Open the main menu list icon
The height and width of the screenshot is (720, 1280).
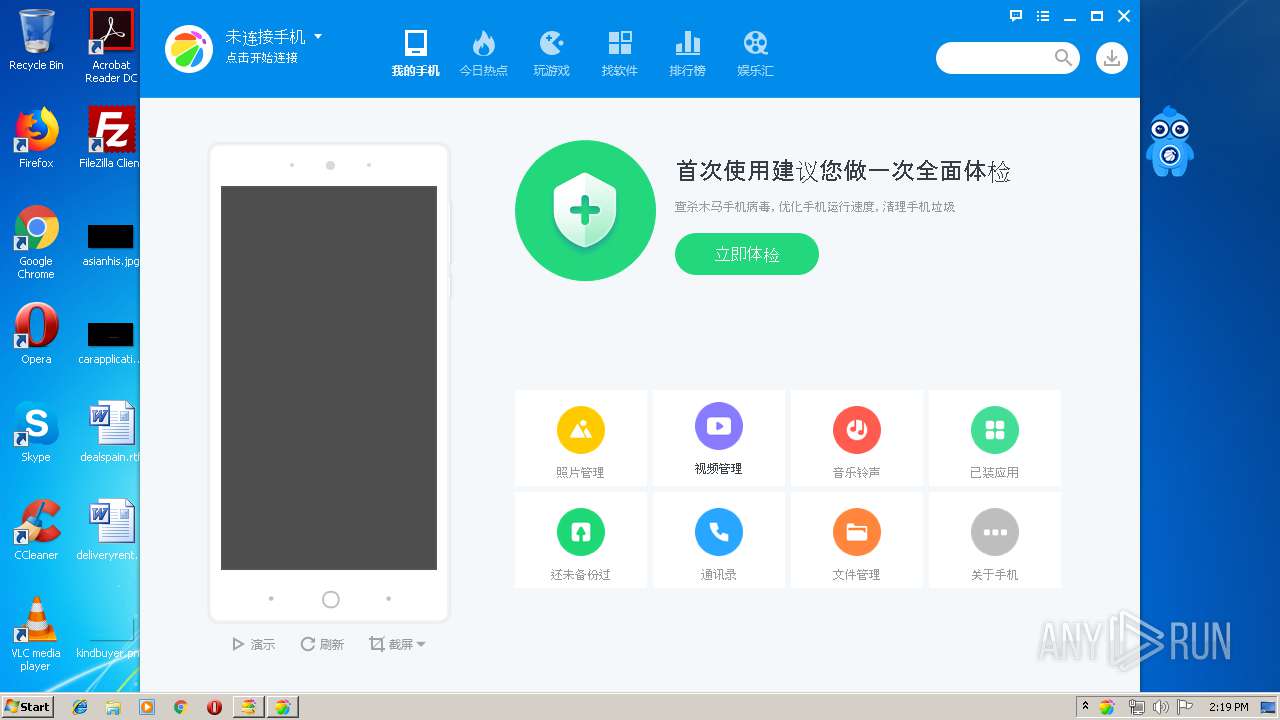pos(1043,16)
